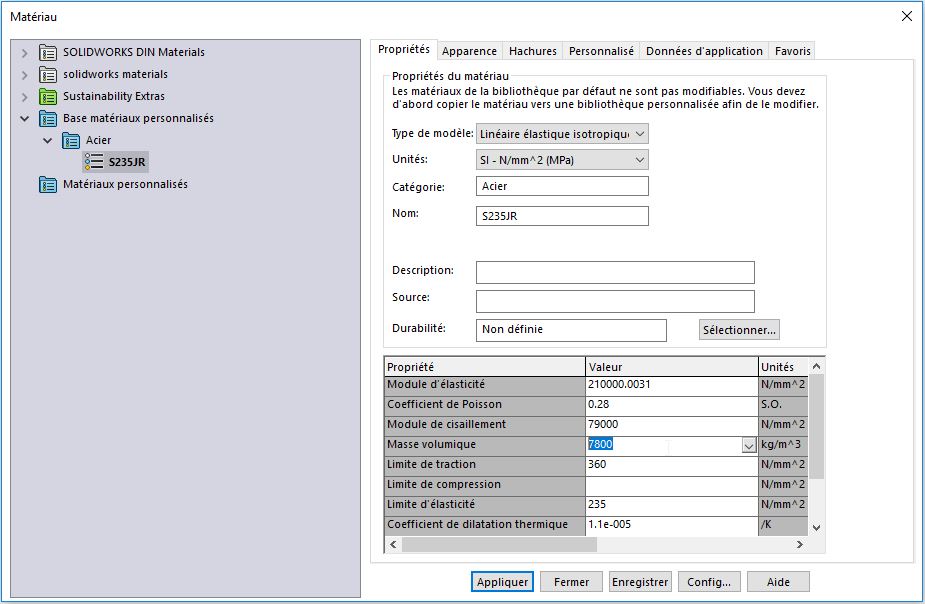Collapse the Base matériaux personnalisés node
This screenshot has width=925, height=604.
pos(25,118)
